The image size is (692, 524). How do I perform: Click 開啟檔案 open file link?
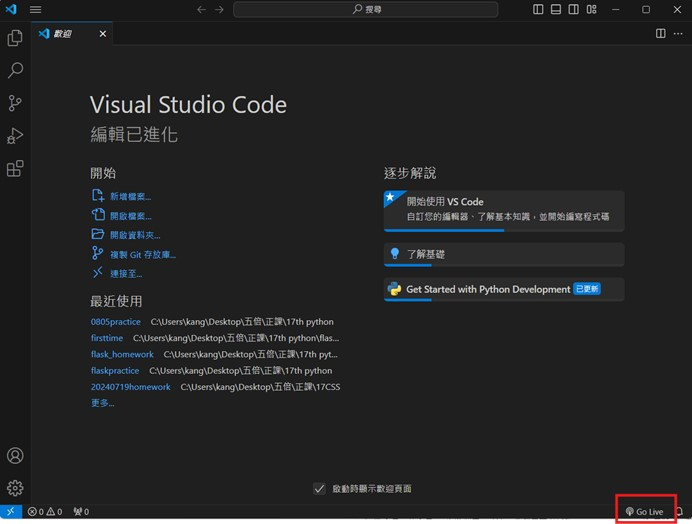pos(131,216)
